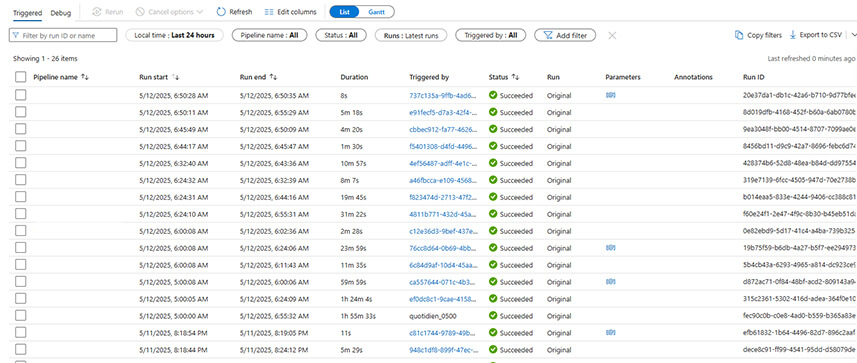Click Export to CSV
The image size is (857, 363).
815,35
